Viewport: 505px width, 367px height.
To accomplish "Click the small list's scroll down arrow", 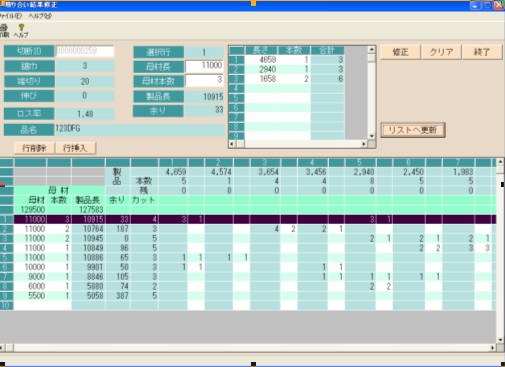I will 372,136.
